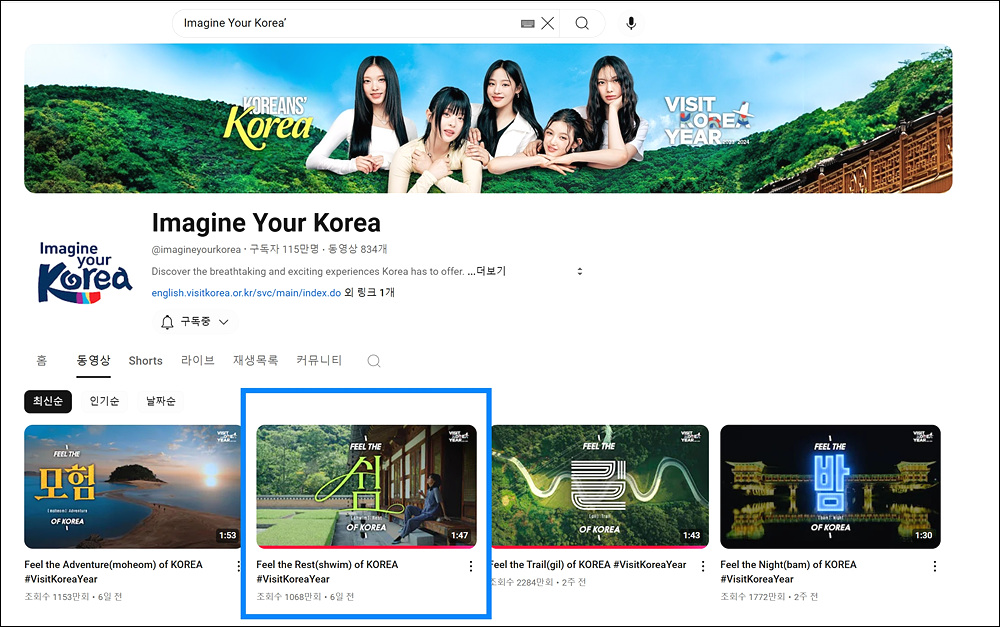Select the 동영상 tab
The height and width of the screenshot is (627, 1000).
[x=93, y=360]
